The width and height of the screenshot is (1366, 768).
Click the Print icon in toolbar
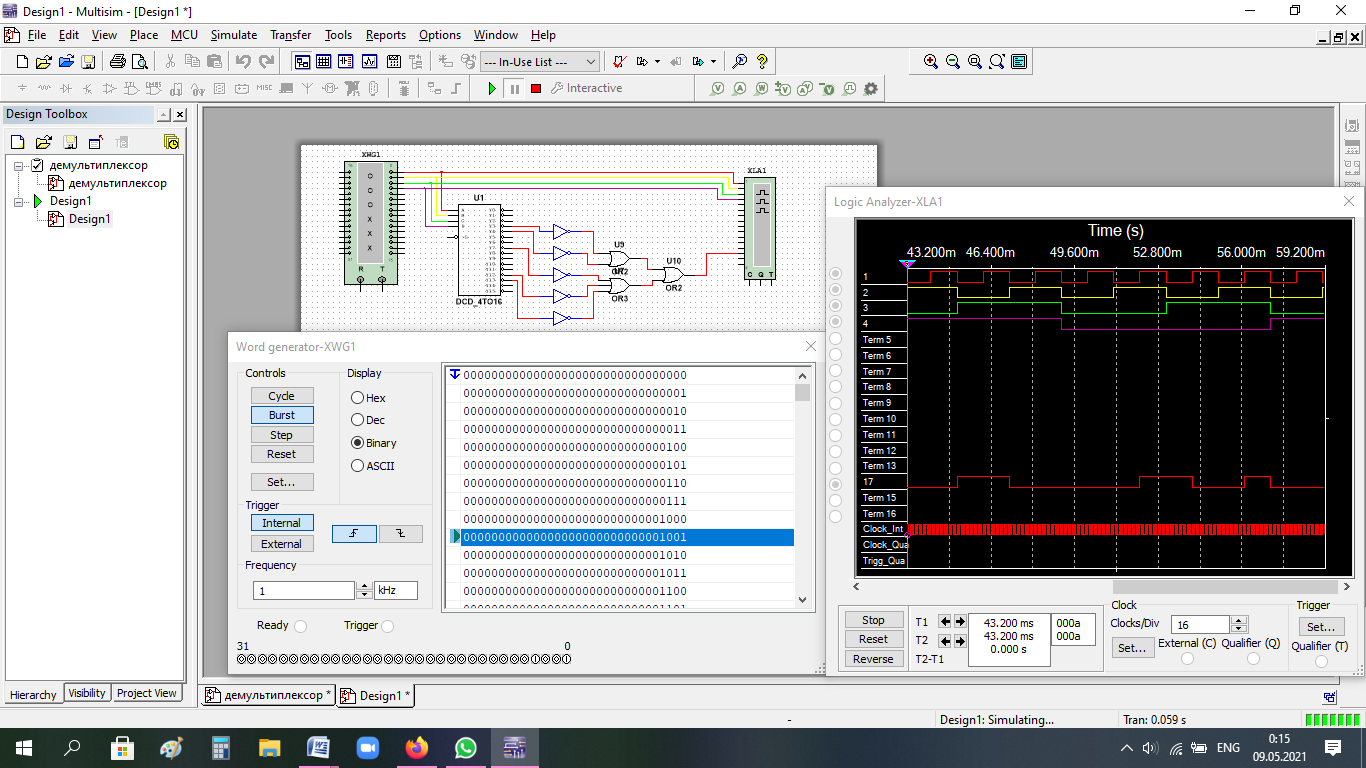click(118, 61)
